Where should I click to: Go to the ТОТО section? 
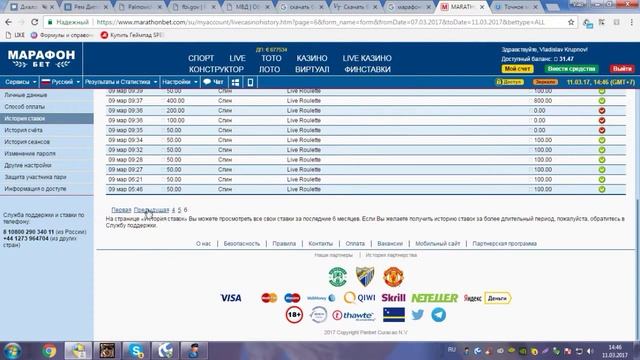(271, 58)
